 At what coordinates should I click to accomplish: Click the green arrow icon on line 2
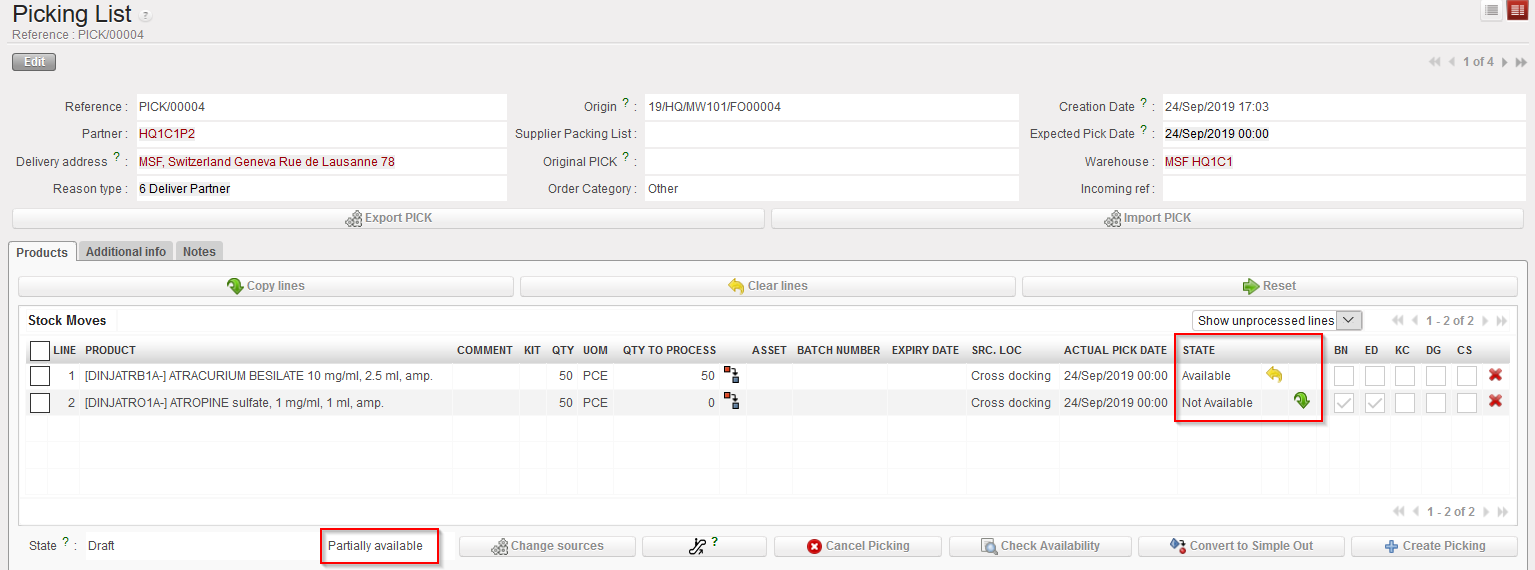[1301, 402]
